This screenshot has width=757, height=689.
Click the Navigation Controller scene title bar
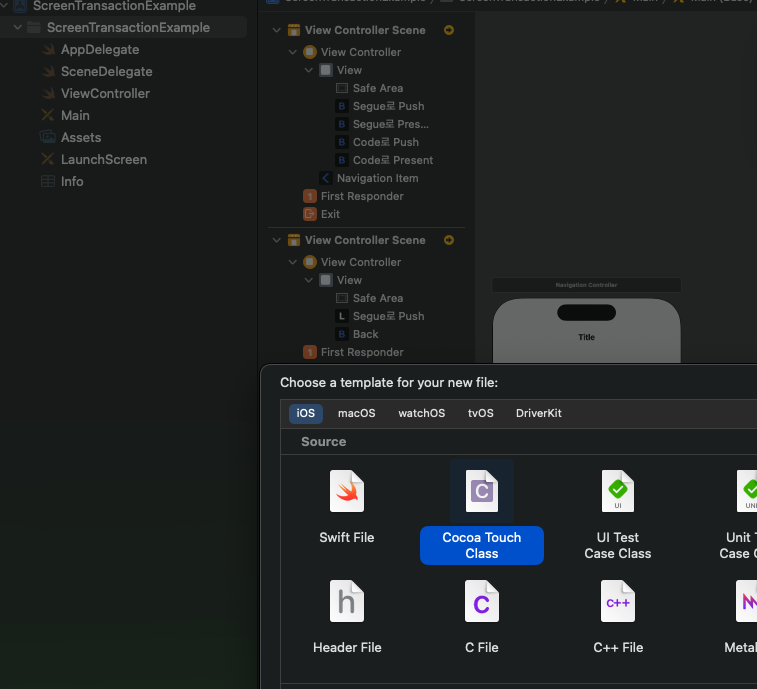click(x=586, y=285)
